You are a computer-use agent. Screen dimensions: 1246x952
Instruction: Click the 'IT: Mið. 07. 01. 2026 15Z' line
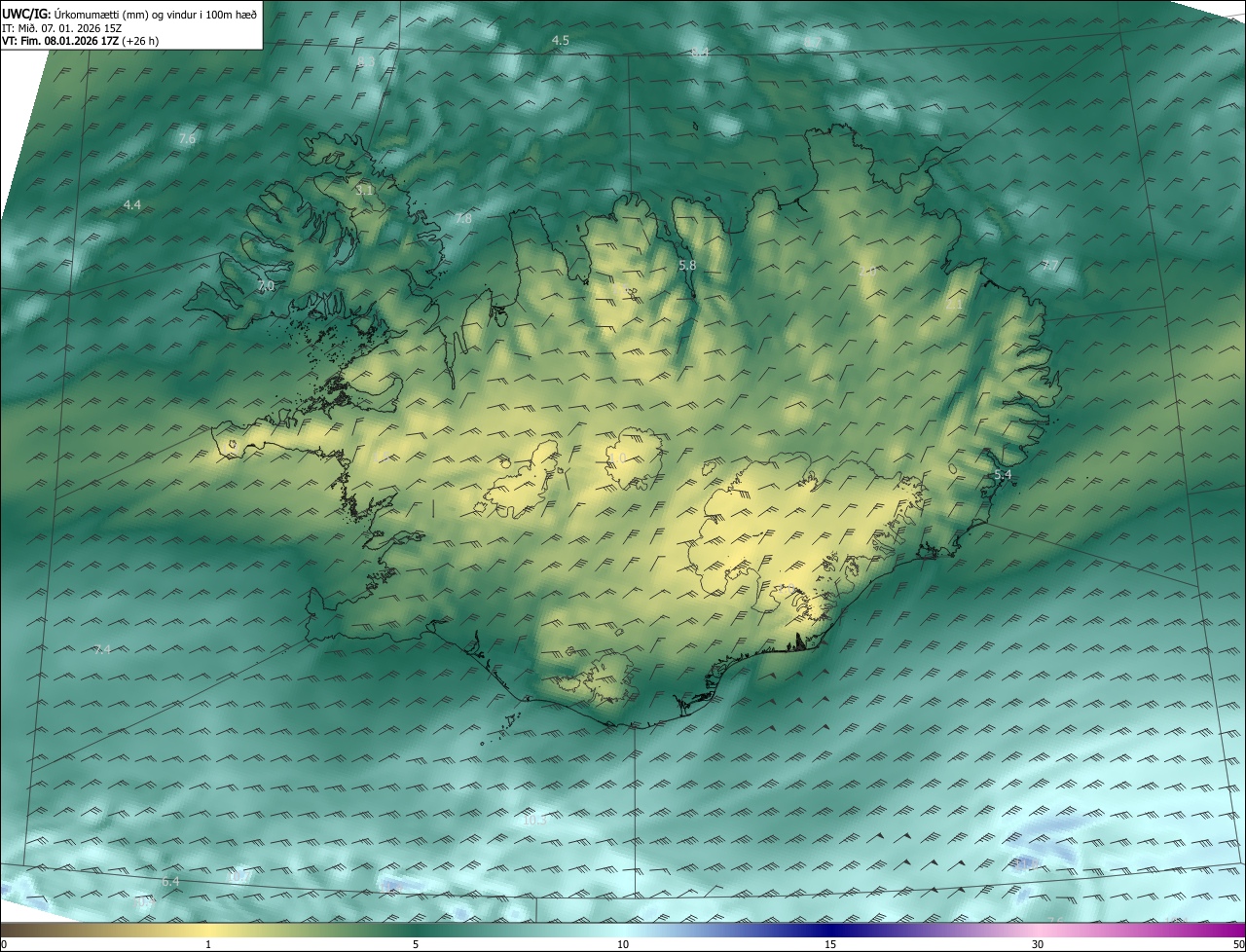[61, 27]
